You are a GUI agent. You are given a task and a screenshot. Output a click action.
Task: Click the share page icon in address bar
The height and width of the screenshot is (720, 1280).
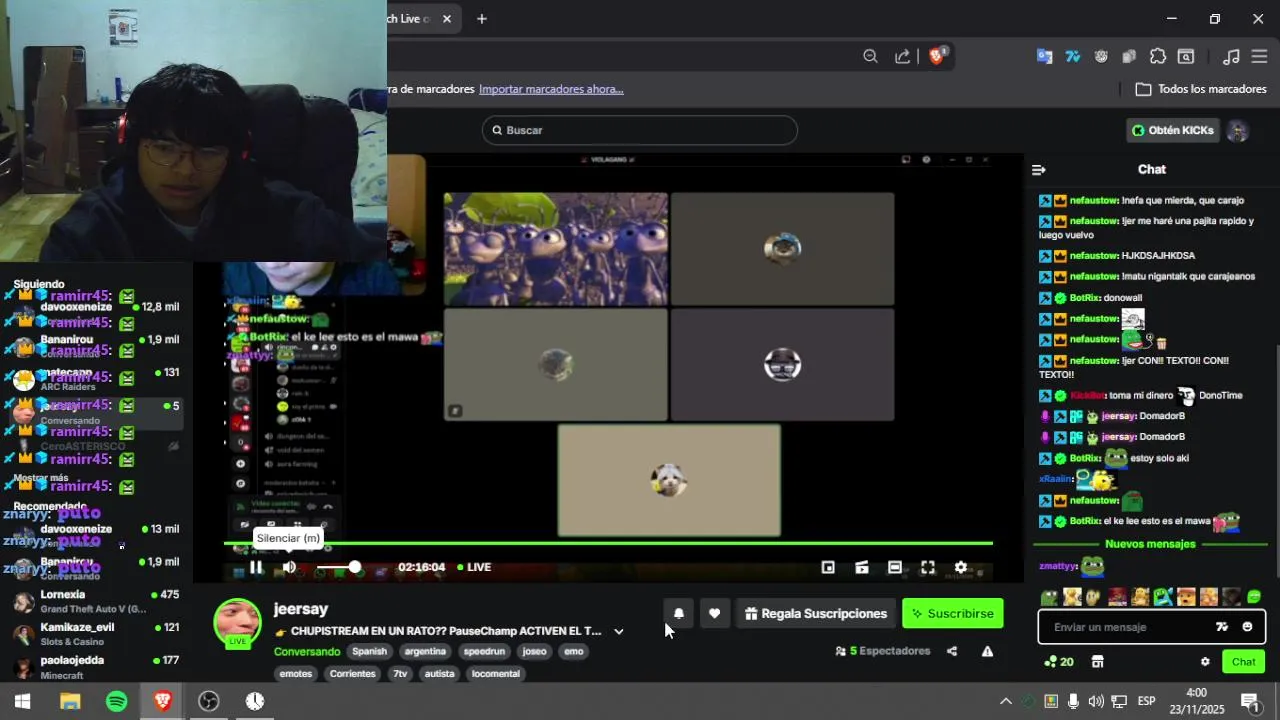point(902,57)
